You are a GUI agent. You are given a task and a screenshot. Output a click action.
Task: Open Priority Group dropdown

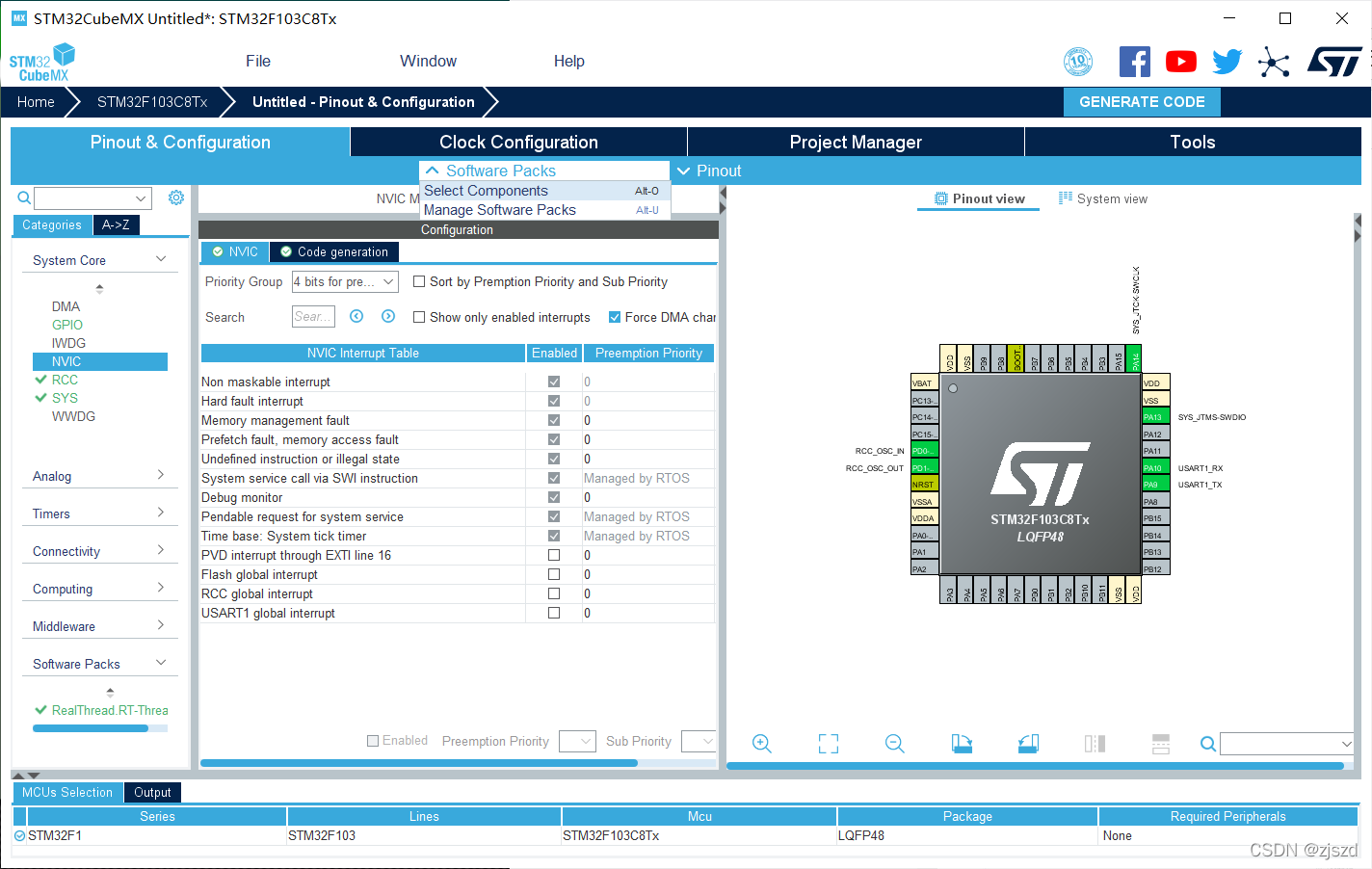(345, 281)
